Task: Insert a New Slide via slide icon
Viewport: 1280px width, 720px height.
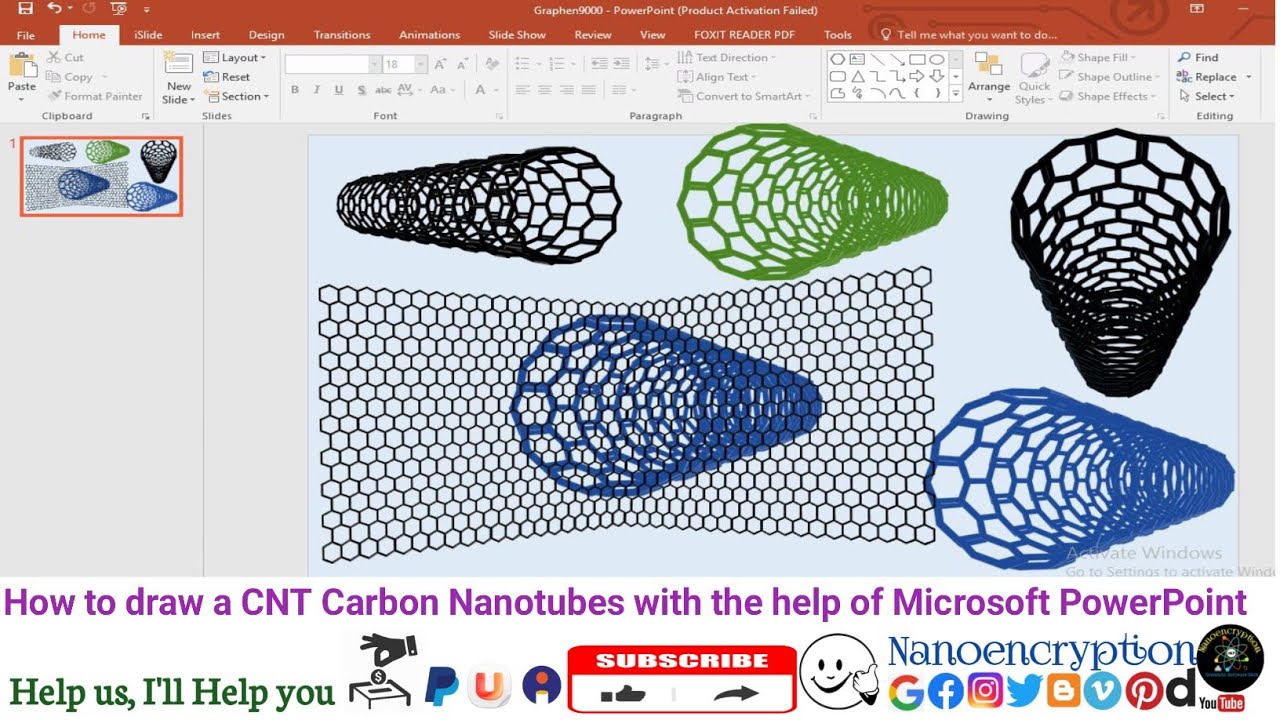Action: (179, 64)
